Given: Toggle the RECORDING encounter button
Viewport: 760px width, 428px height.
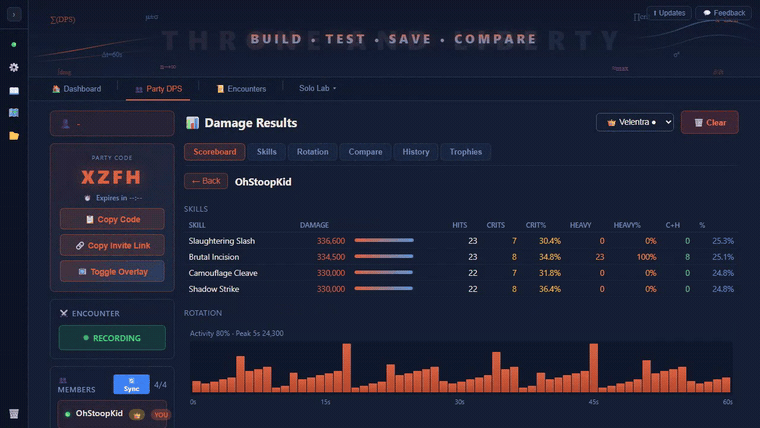Looking at the screenshot, I should pyautogui.click(x=112, y=338).
